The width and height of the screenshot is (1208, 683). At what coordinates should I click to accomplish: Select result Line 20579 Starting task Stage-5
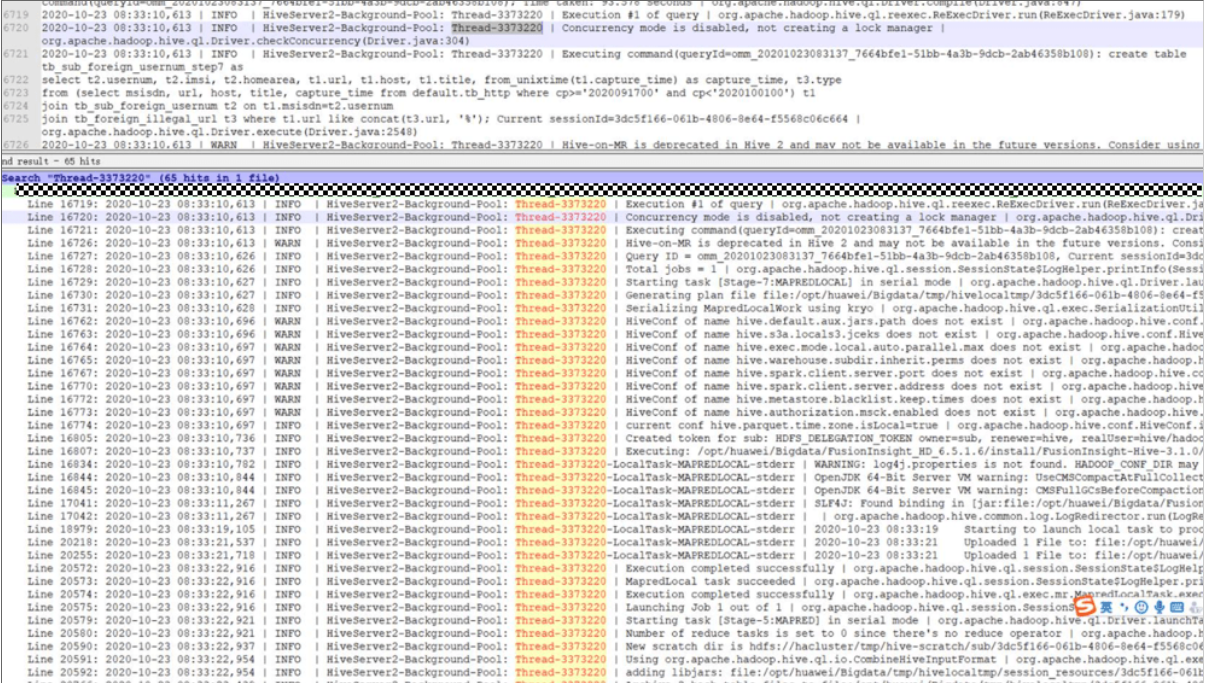[604, 620]
